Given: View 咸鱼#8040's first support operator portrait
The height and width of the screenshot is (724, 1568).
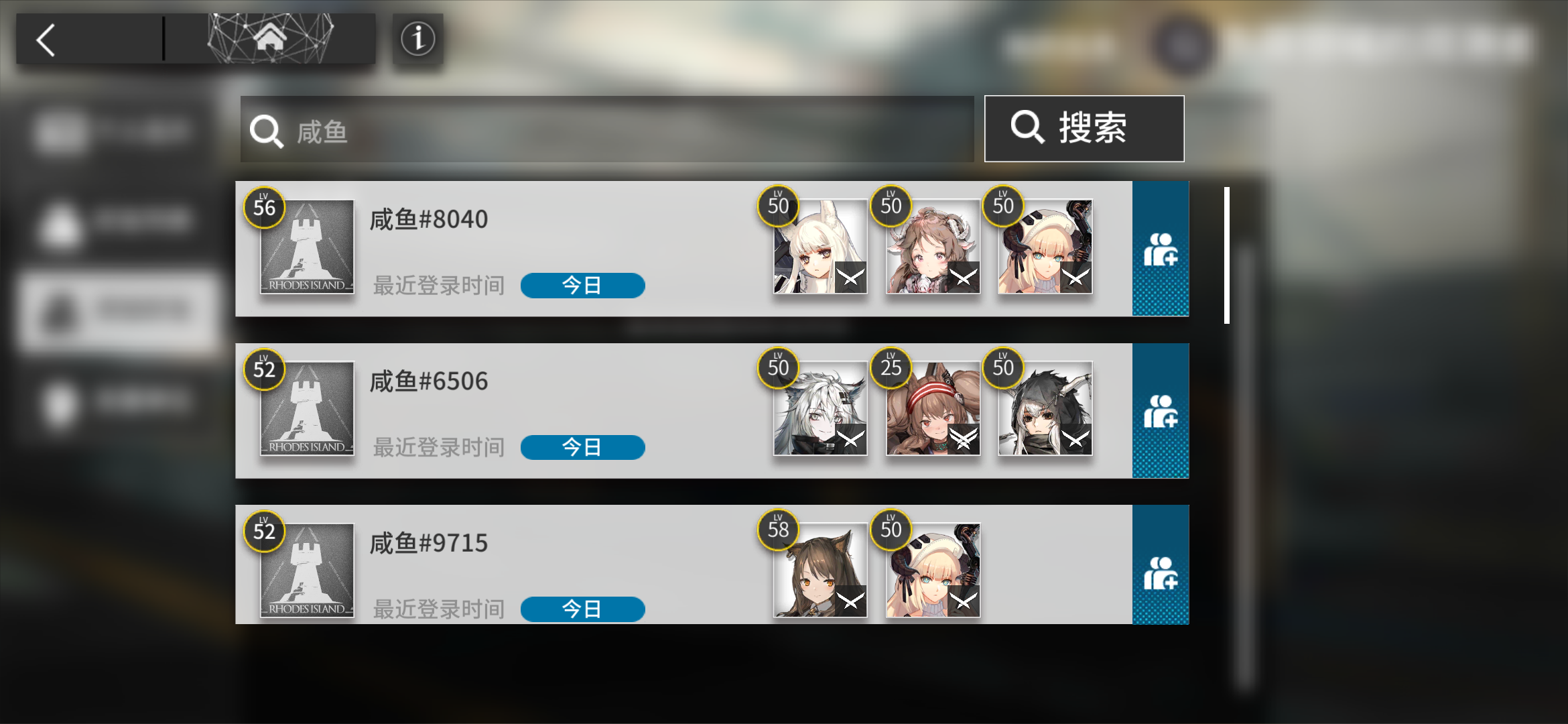Looking at the screenshot, I should click(820, 247).
